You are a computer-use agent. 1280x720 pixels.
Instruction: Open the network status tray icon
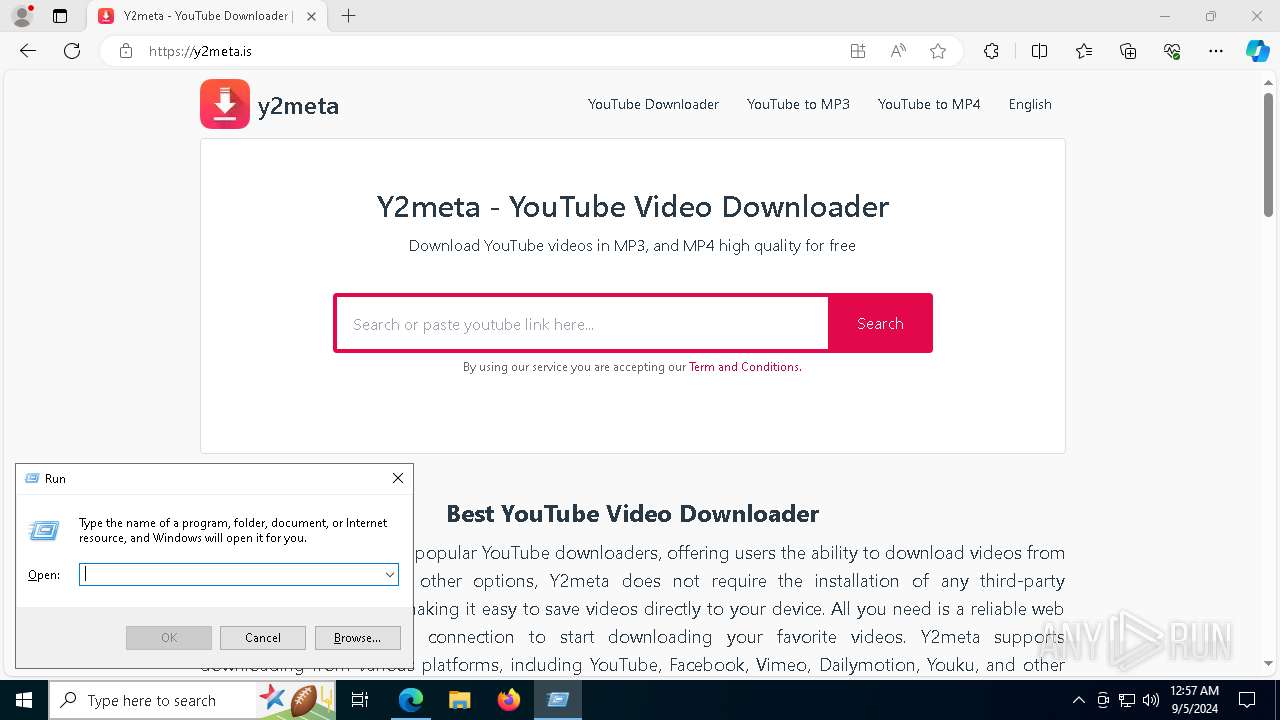coord(1127,700)
